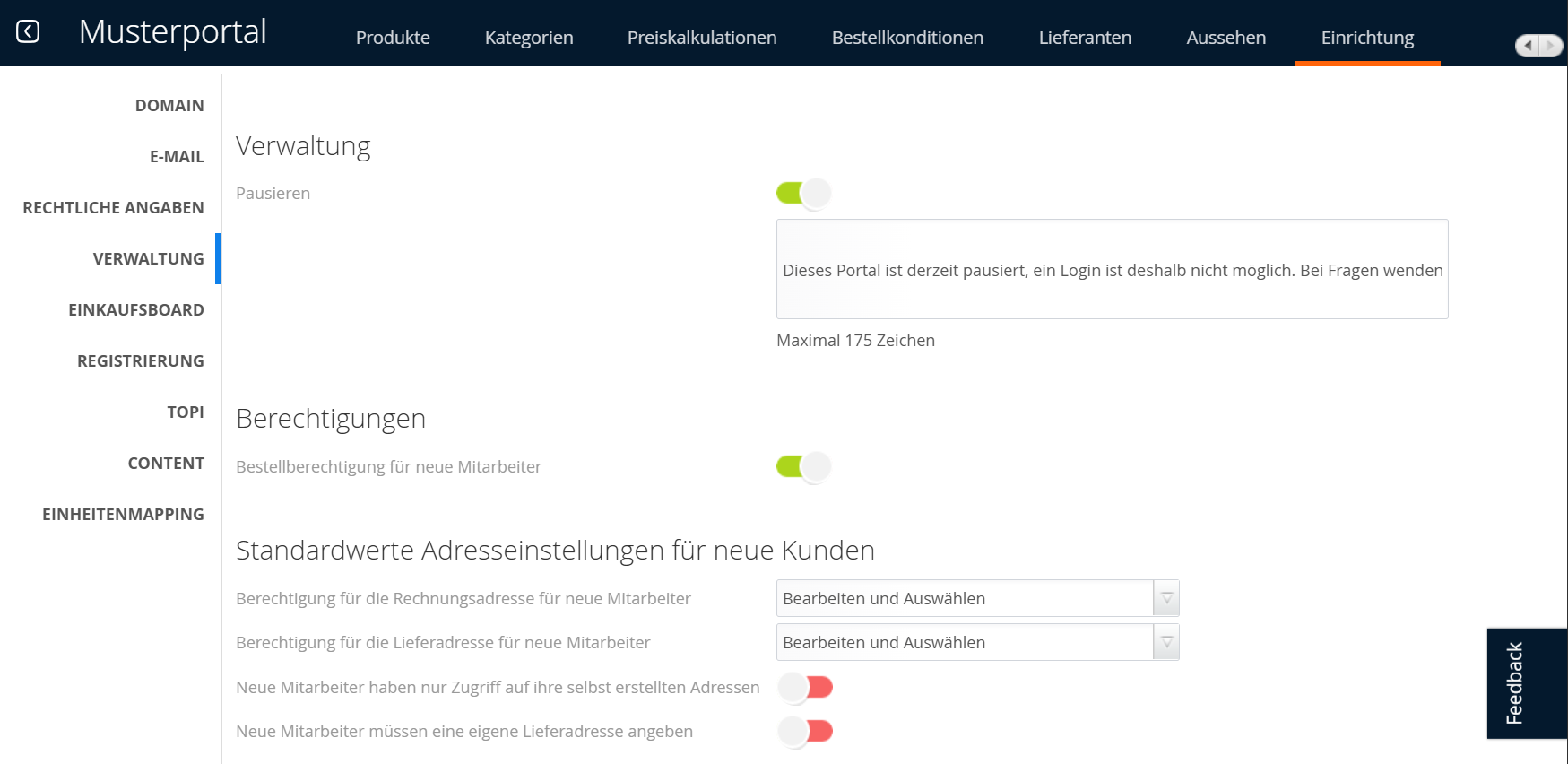Toggle the Pausieren switch
1568x764 pixels.
click(x=804, y=193)
